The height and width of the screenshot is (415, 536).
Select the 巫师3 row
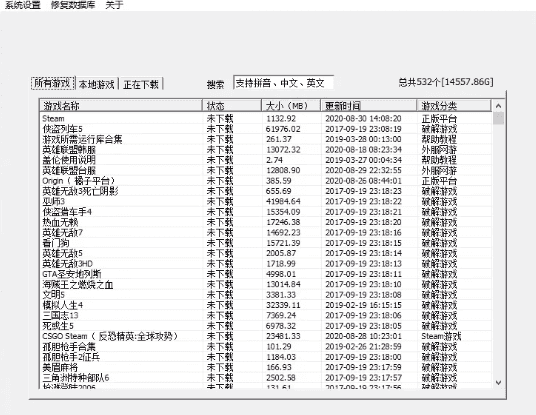[266, 201]
